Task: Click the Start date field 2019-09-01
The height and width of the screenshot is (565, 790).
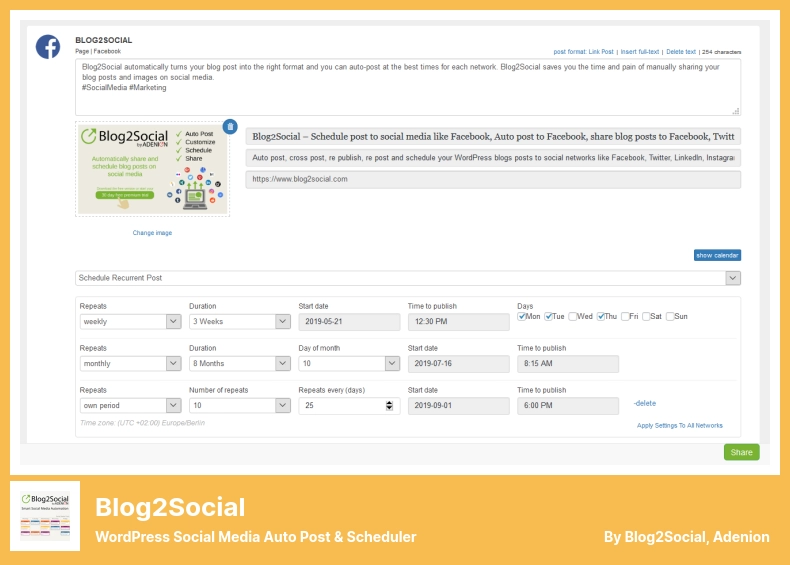Action: point(458,405)
